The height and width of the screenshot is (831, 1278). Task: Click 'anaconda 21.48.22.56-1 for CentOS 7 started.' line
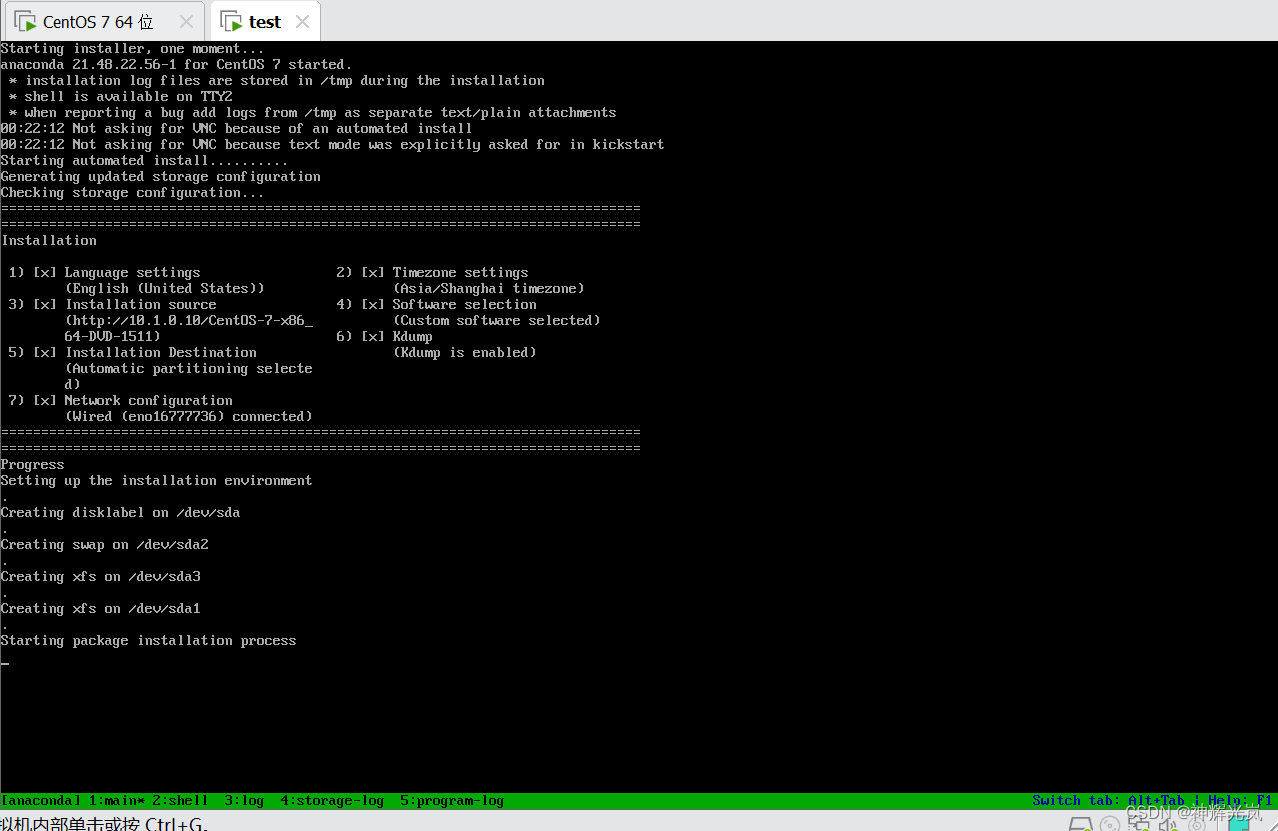(x=176, y=64)
